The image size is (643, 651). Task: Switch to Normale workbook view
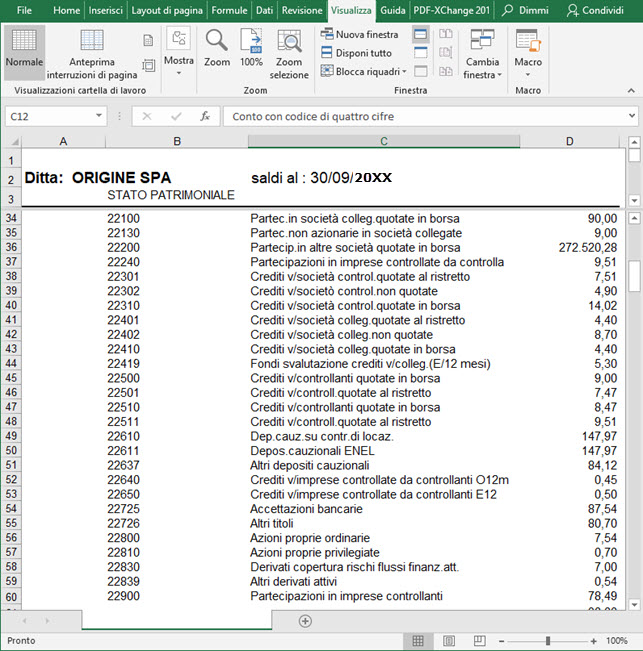[24, 51]
